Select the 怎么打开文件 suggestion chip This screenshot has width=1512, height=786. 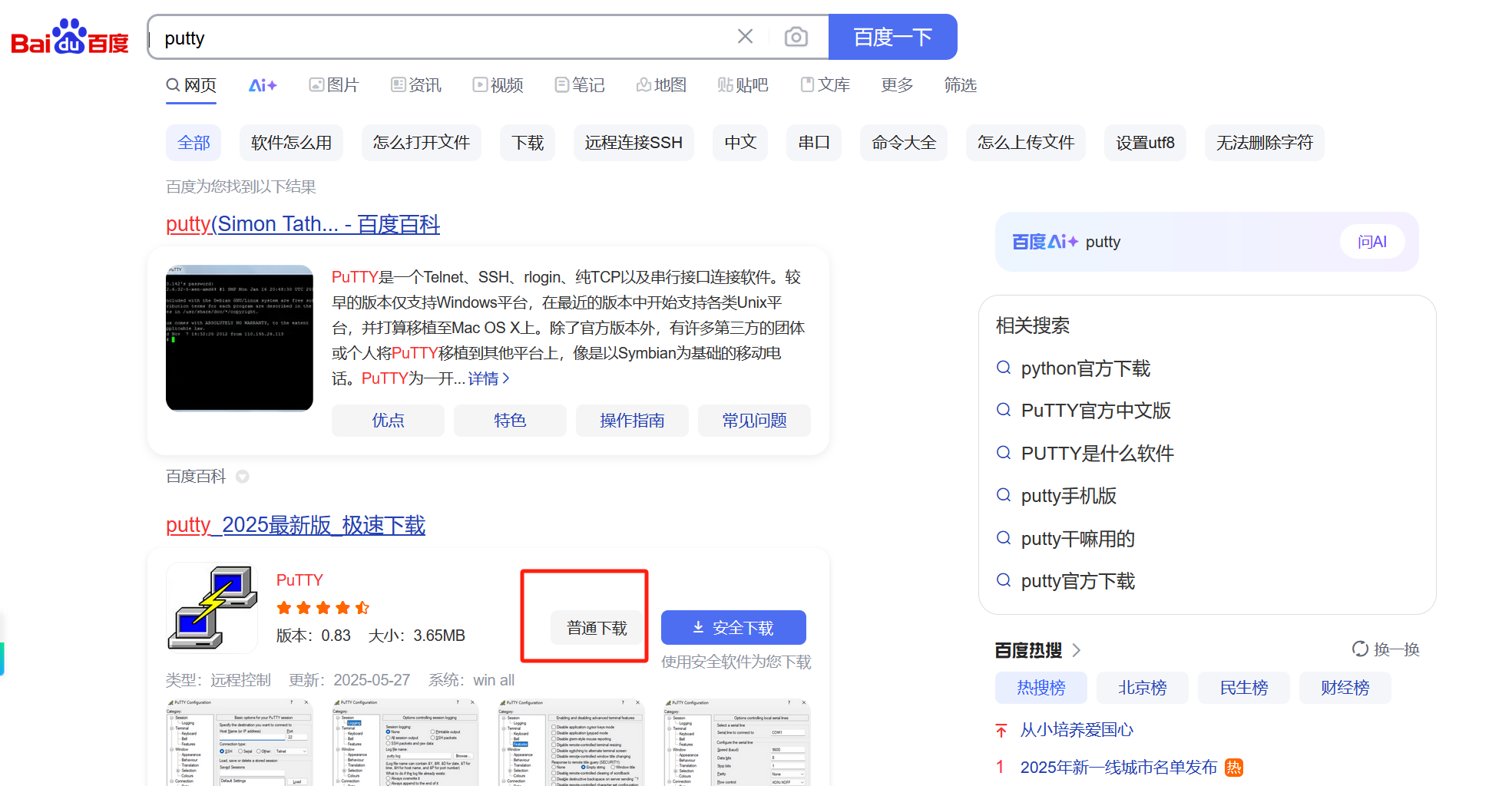422,143
